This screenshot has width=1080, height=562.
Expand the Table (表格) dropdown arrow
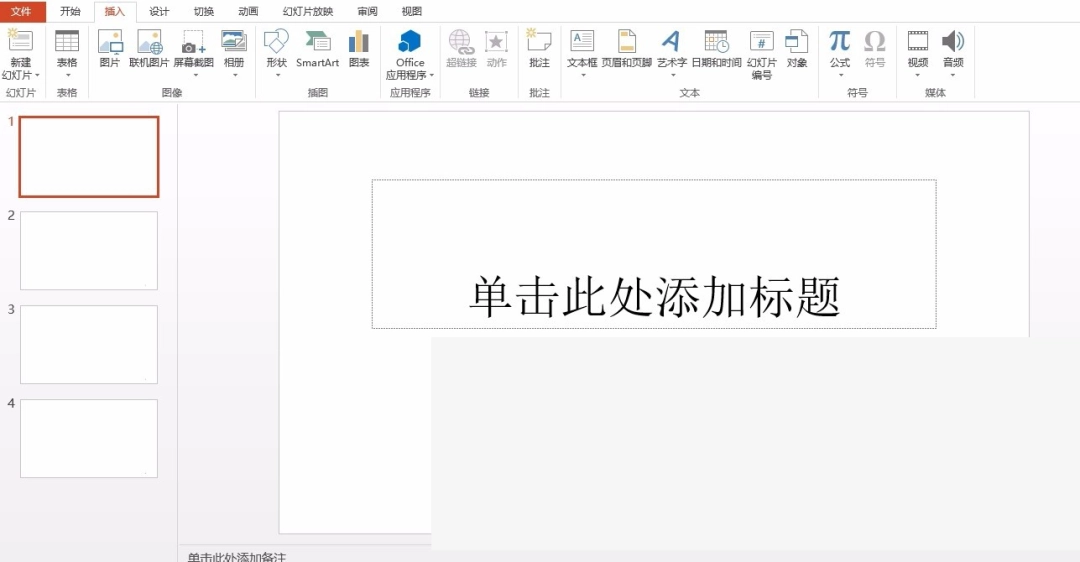pyautogui.click(x=68, y=75)
